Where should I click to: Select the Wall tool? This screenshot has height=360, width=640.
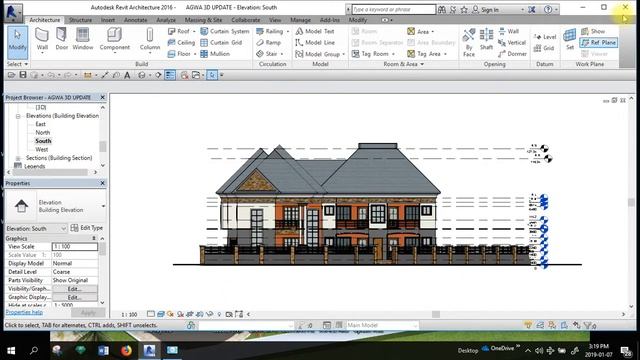[42, 40]
